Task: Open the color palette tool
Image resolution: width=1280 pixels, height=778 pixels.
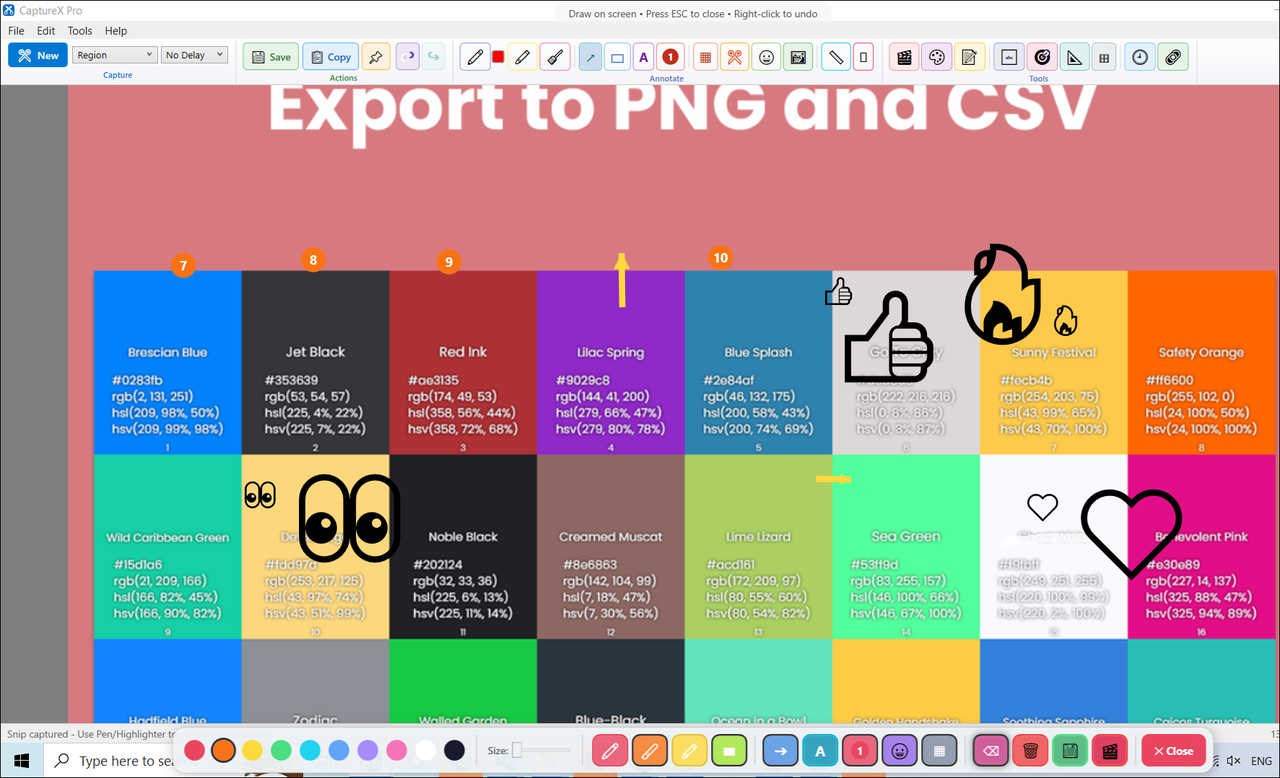Action: [937, 57]
